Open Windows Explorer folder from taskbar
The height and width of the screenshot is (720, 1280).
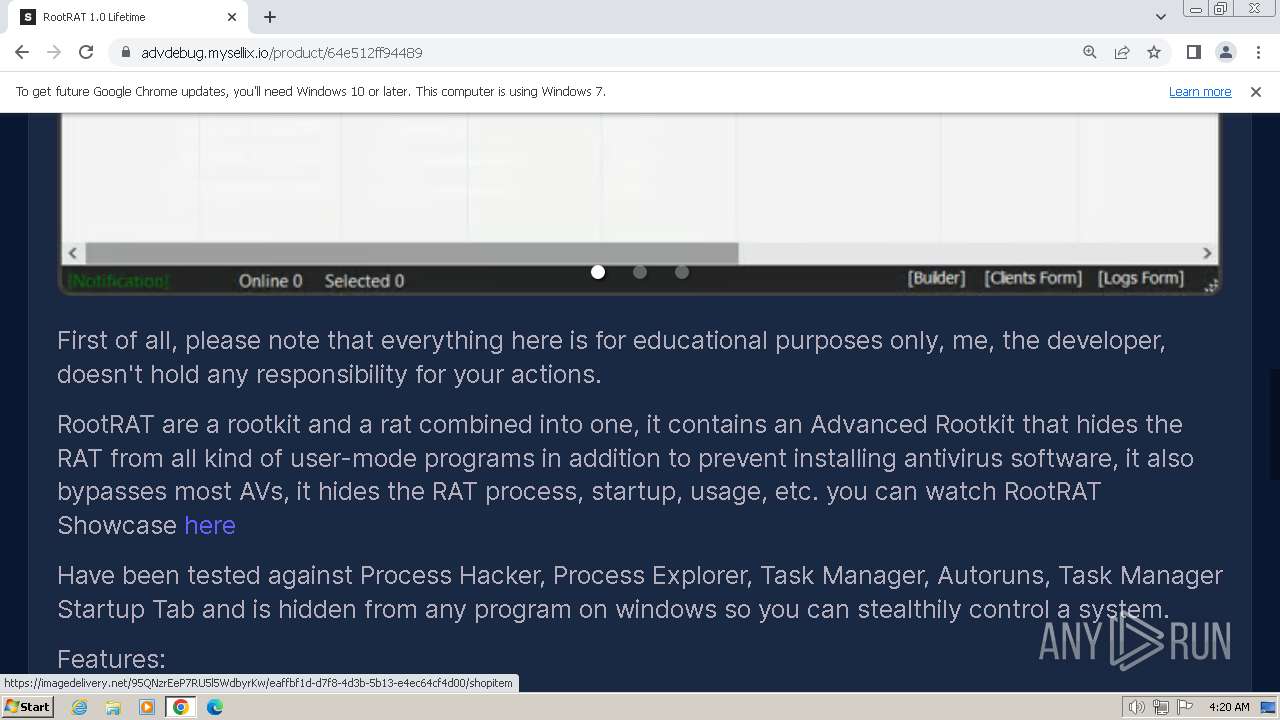coord(113,707)
